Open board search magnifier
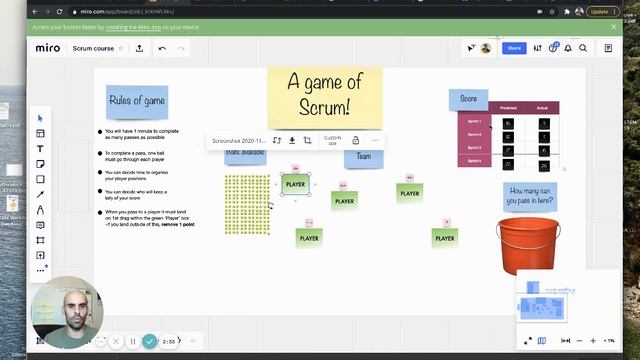 [x=583, y=48]
